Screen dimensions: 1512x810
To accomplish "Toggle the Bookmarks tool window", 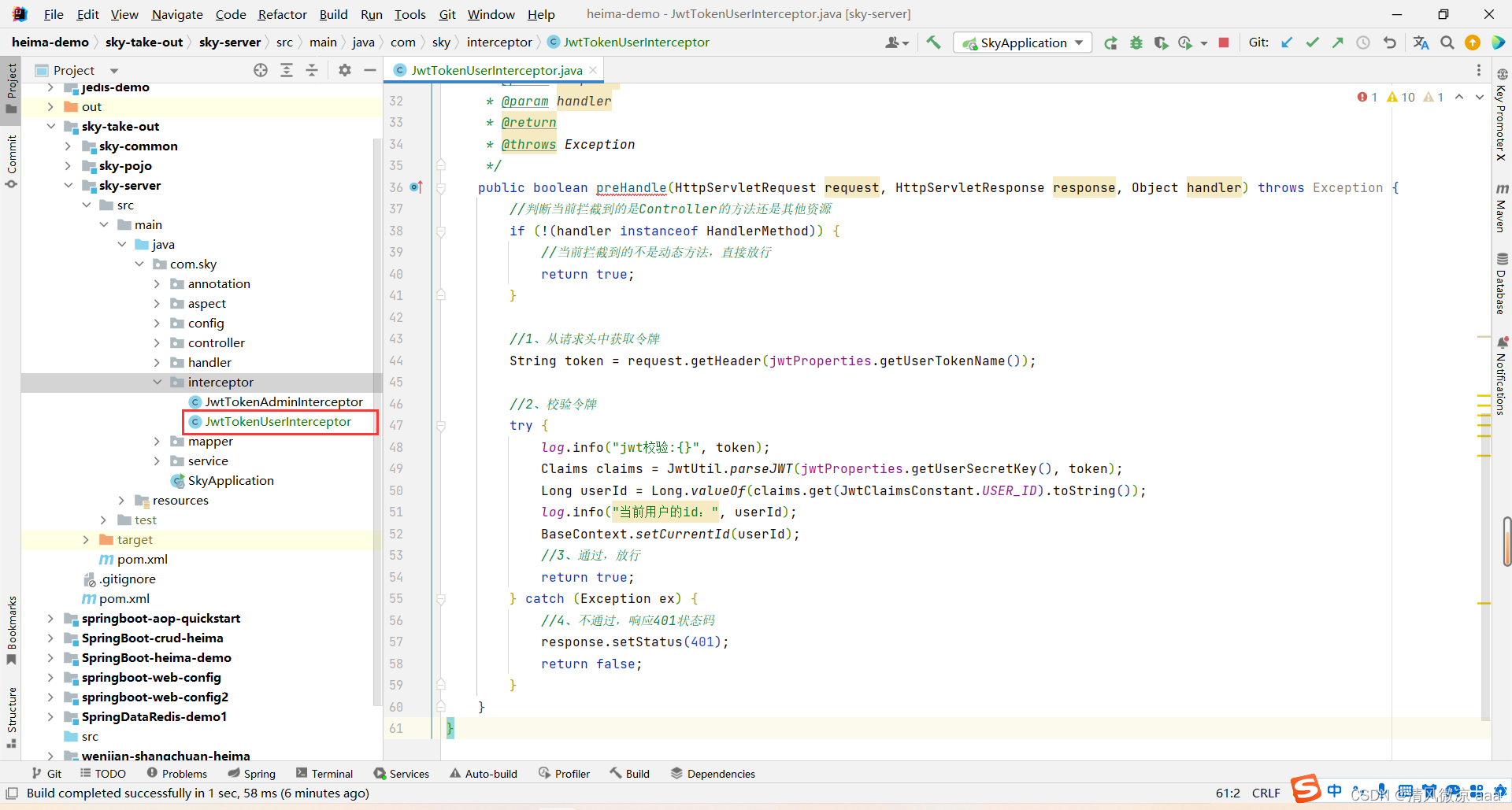I will click(11, 631).
